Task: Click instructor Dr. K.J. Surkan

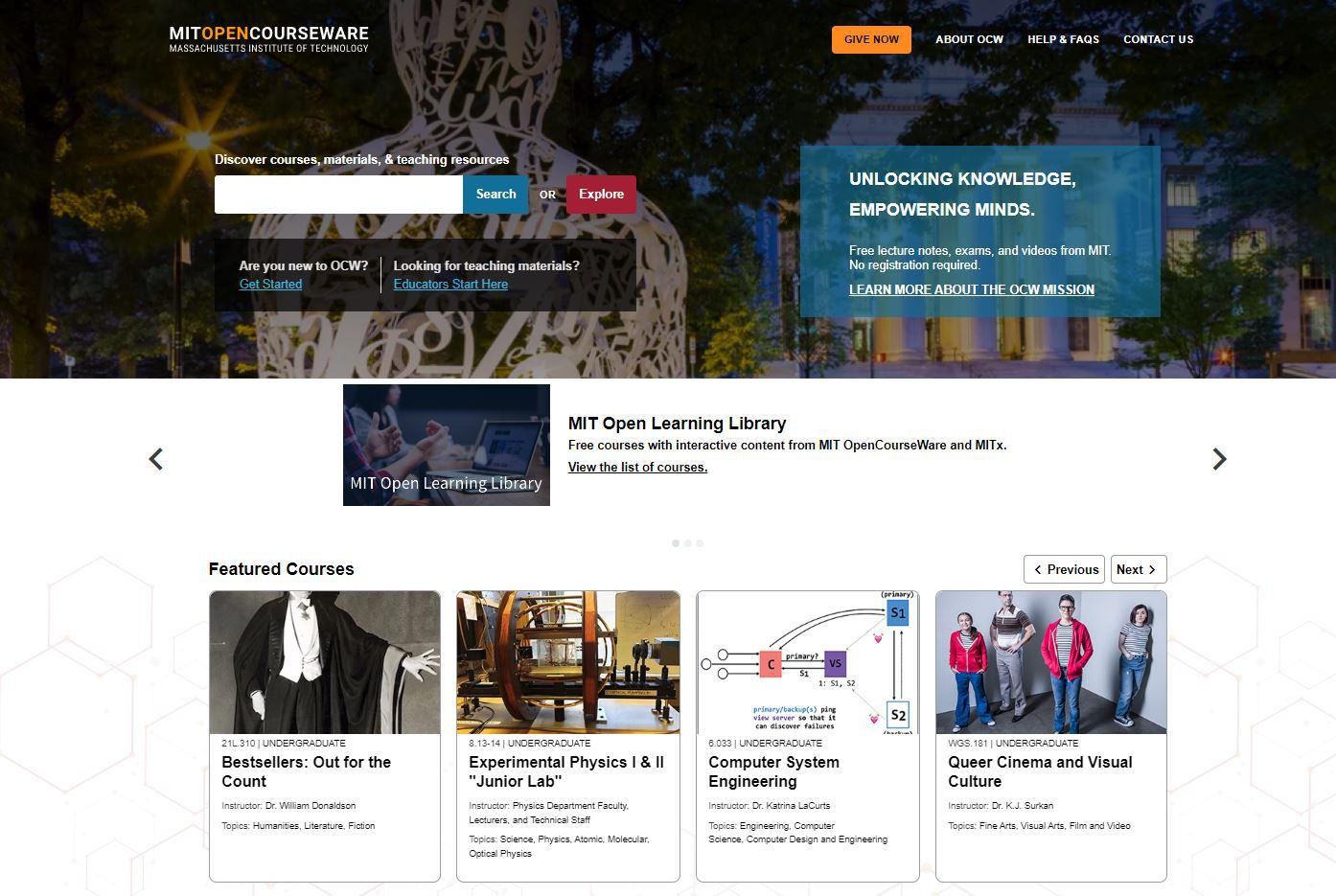Action: [1023, 806]
